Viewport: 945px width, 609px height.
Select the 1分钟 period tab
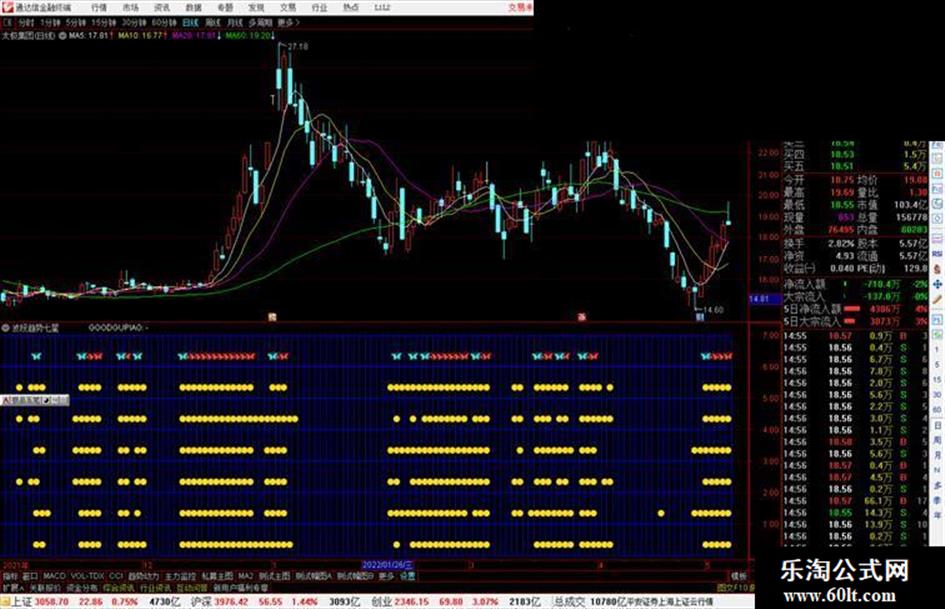[50, 23]
